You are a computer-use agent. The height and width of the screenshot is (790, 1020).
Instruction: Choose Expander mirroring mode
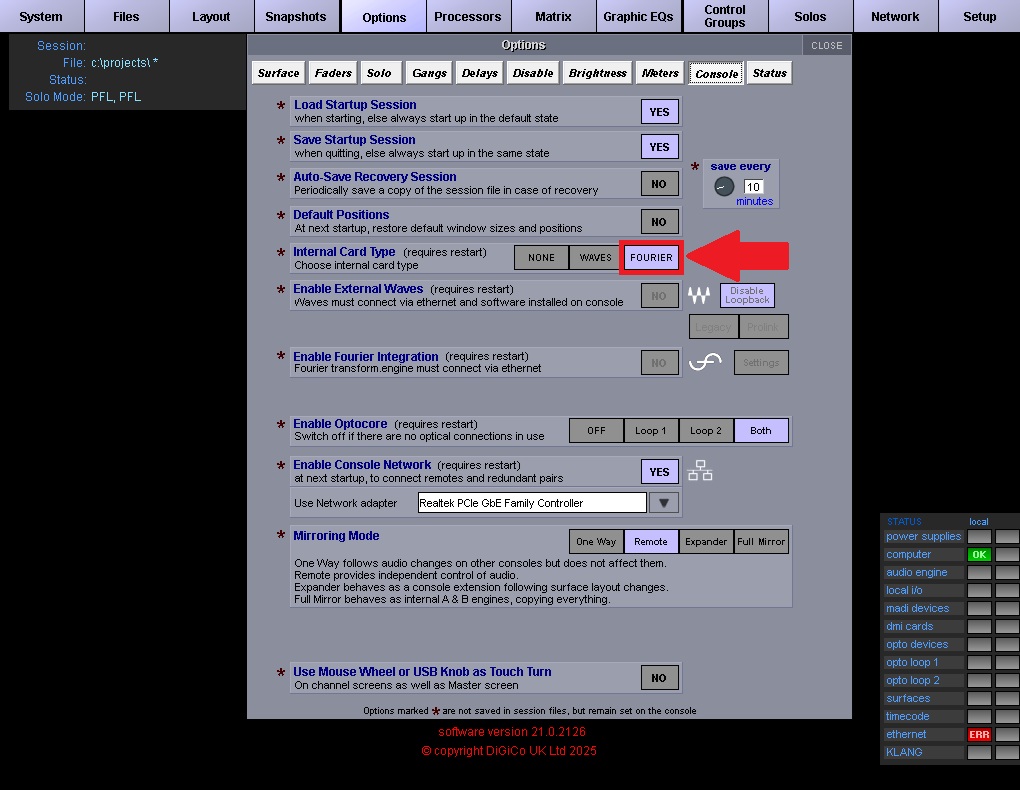pos(706,541)
